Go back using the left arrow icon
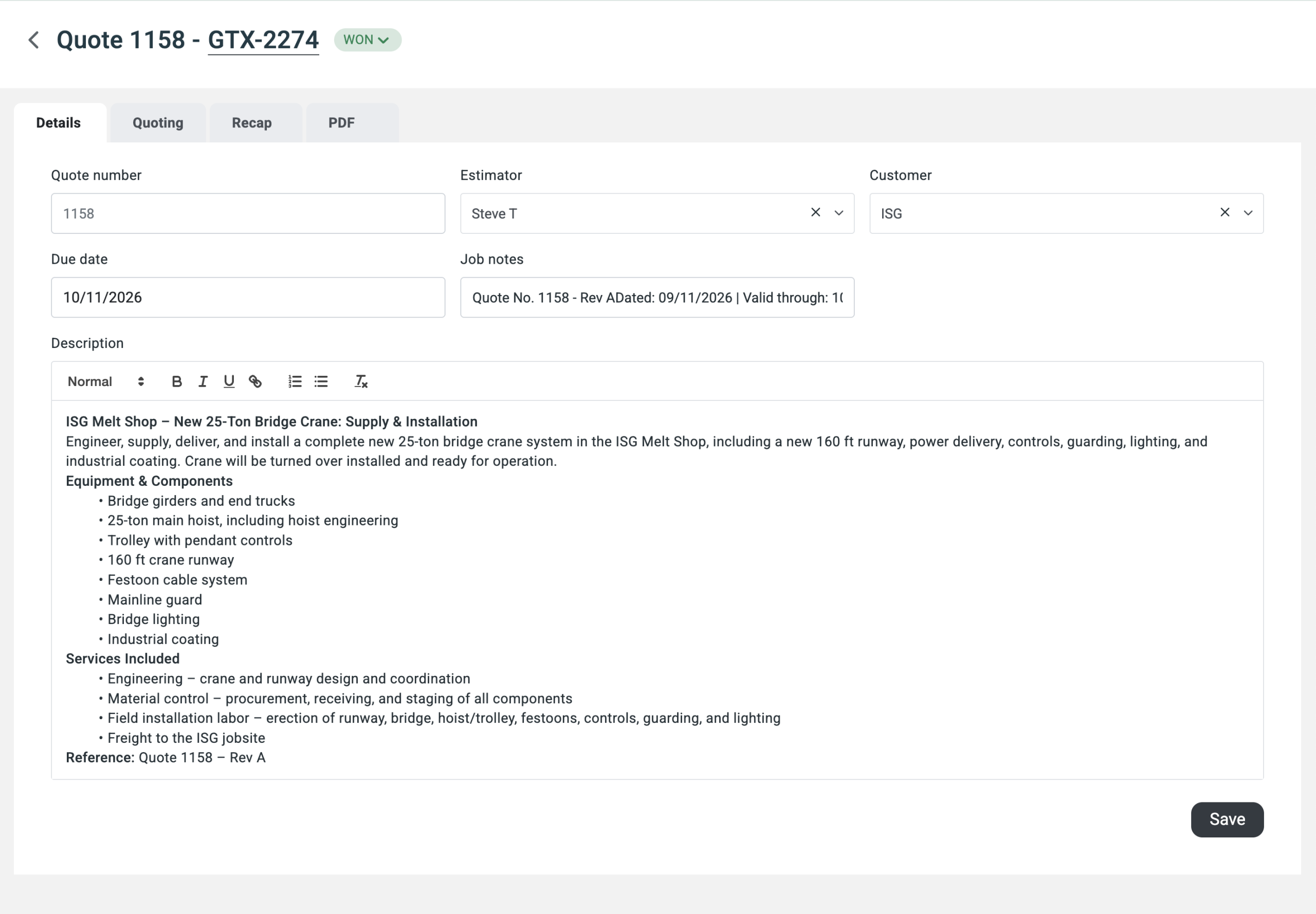1316x914 pixels. 34,40
